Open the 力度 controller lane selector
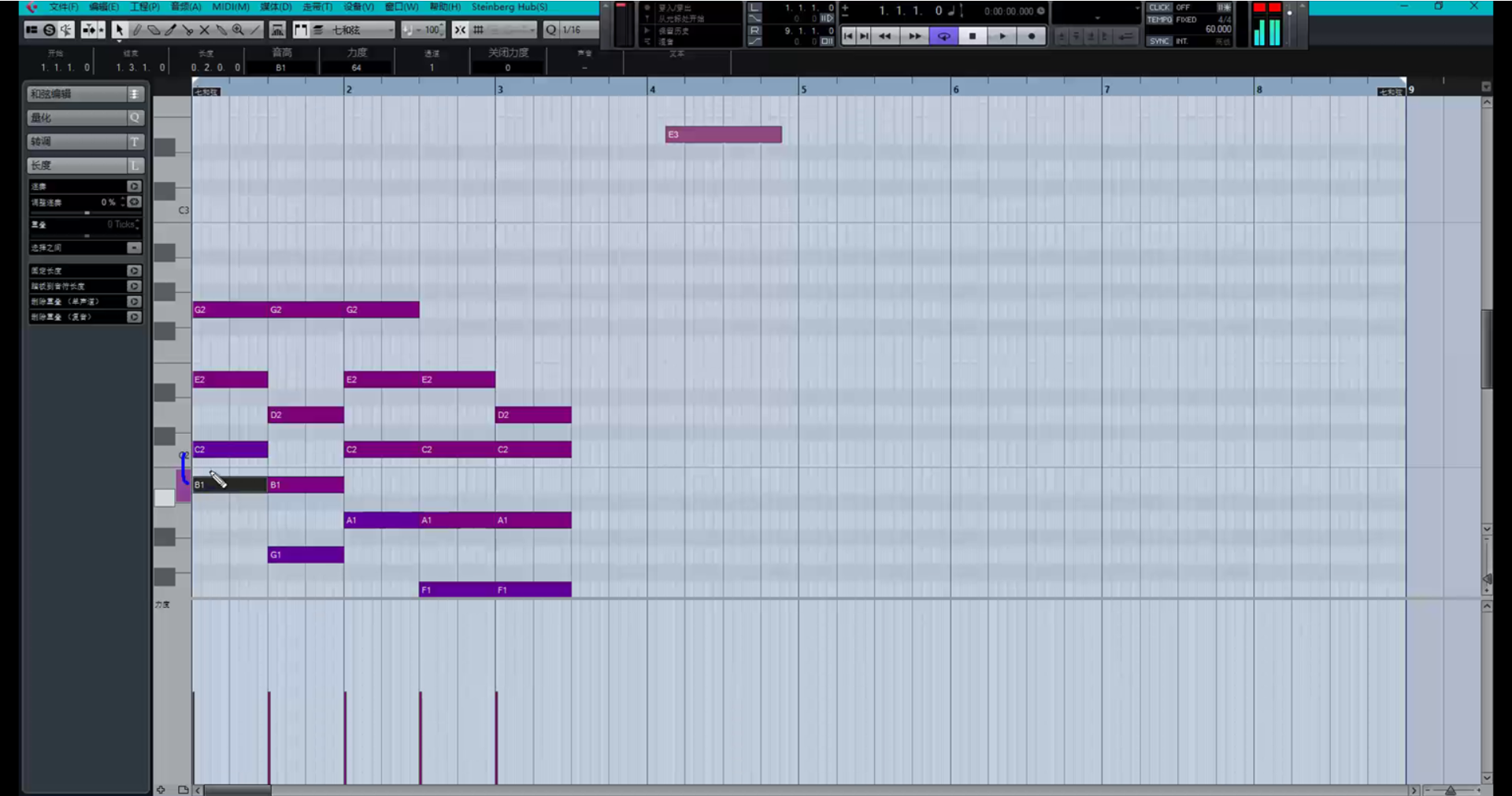Image resolution: width=1512 pixels, height=796 pixels. 162,605
